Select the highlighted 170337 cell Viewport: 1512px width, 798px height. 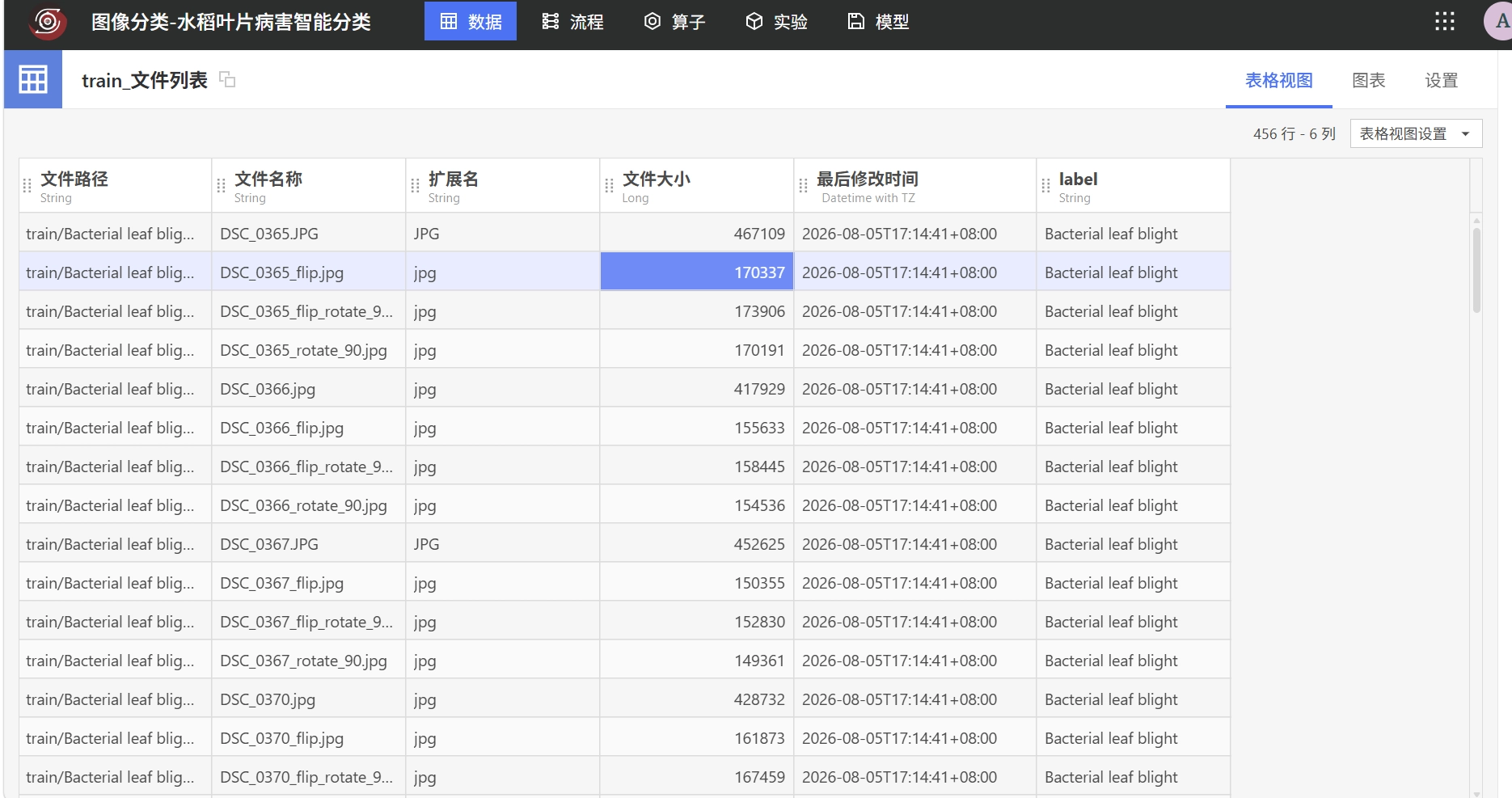coord(697,272)
